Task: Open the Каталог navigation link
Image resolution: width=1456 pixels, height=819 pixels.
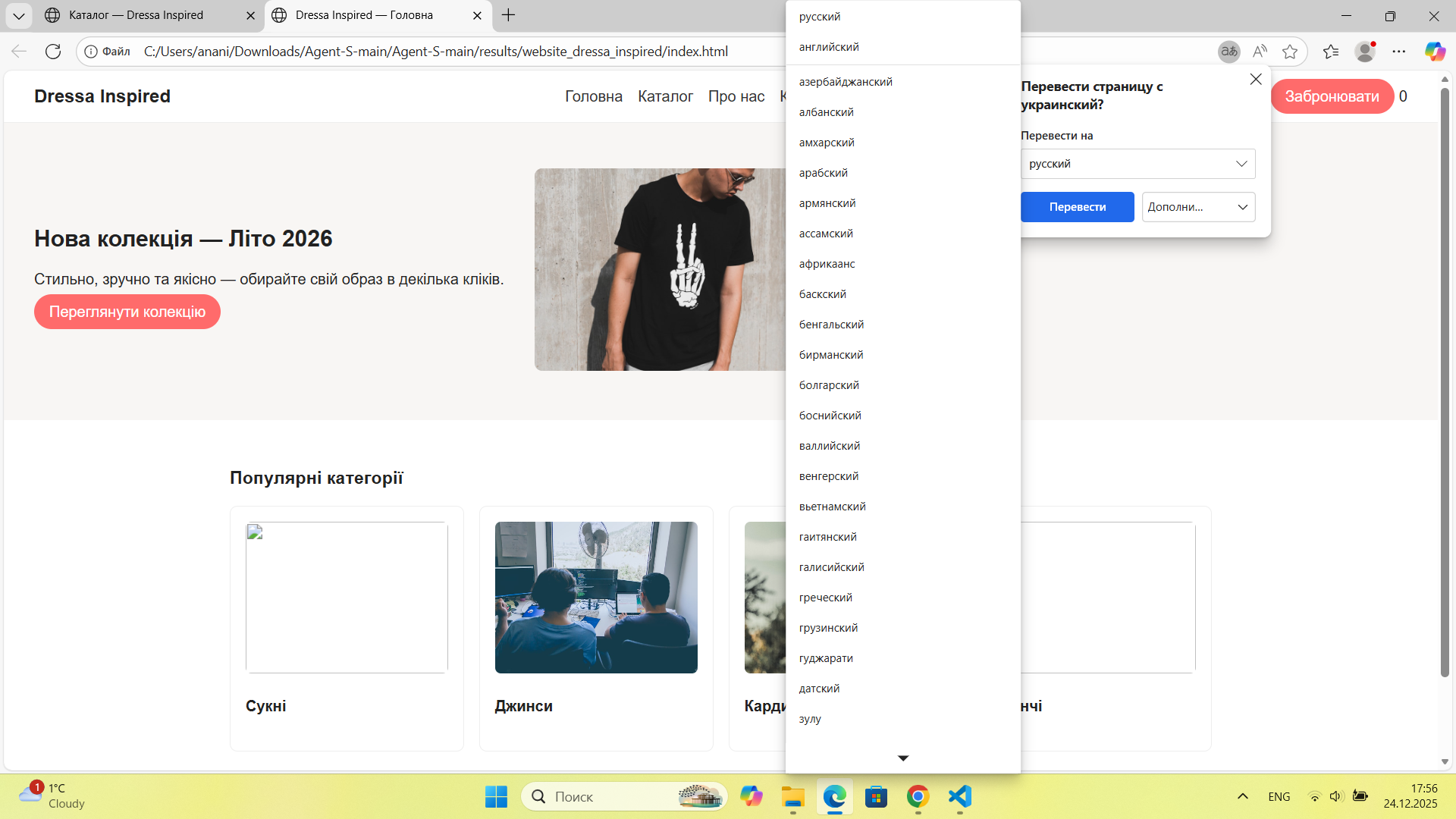Action: click(x=665, y=96)
